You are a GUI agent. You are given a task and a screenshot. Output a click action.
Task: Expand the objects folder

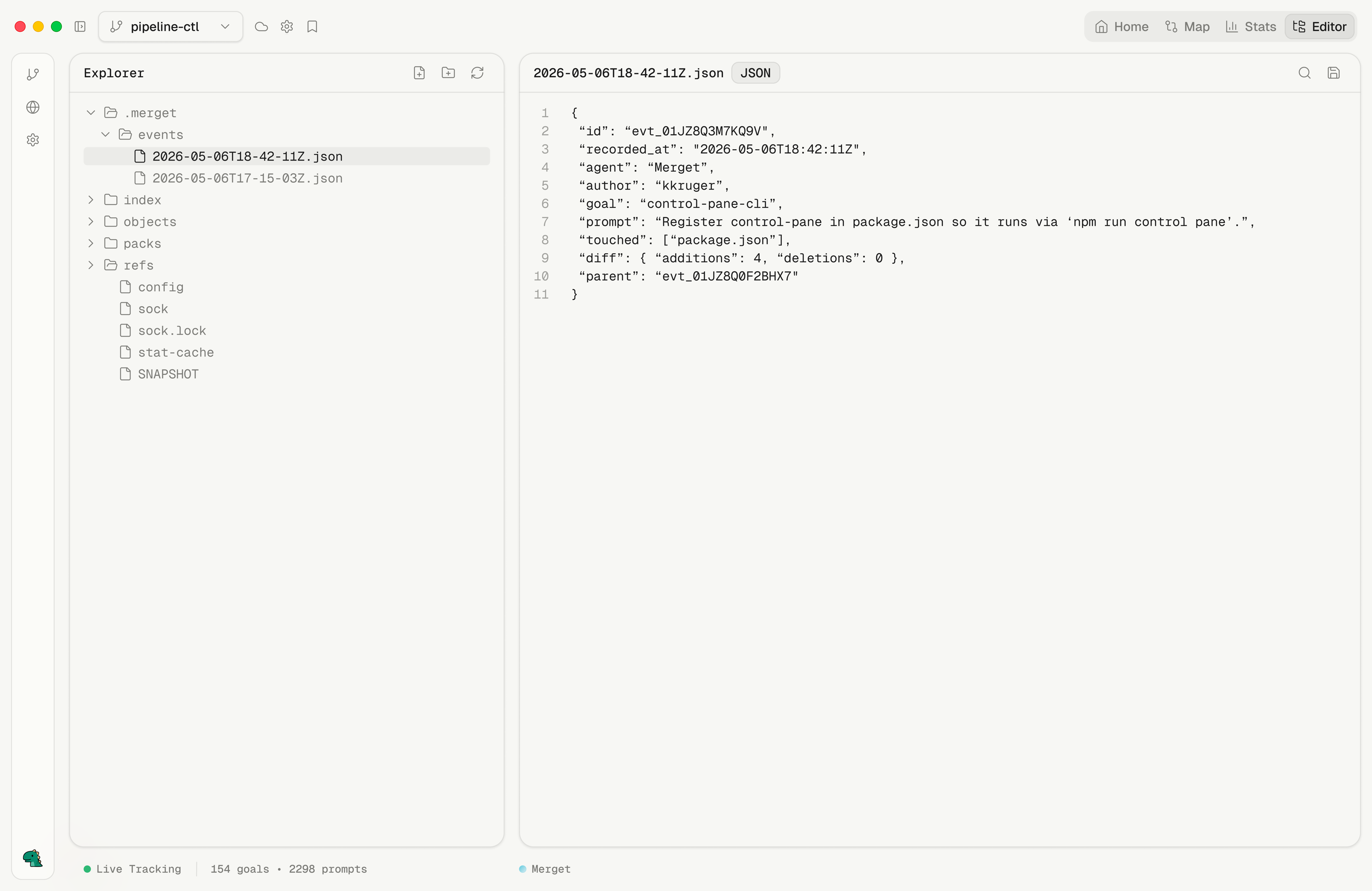[90, 221]
